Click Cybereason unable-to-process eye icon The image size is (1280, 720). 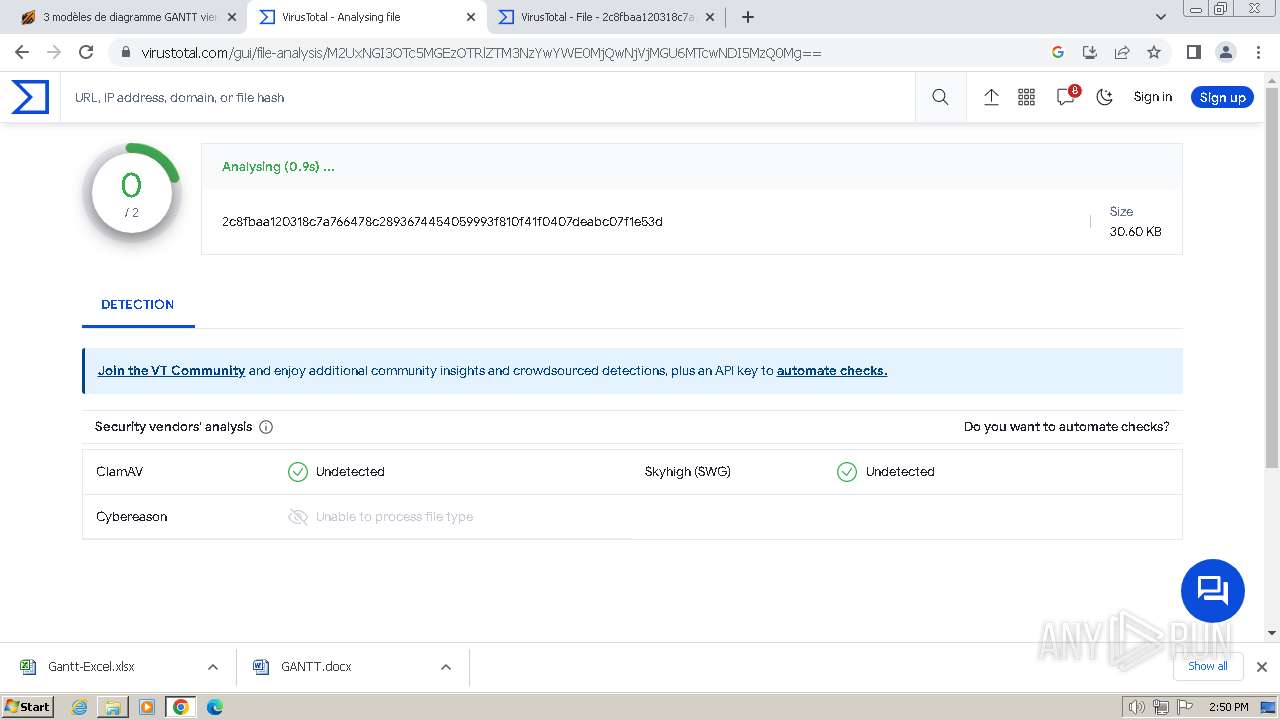(298, 517)
